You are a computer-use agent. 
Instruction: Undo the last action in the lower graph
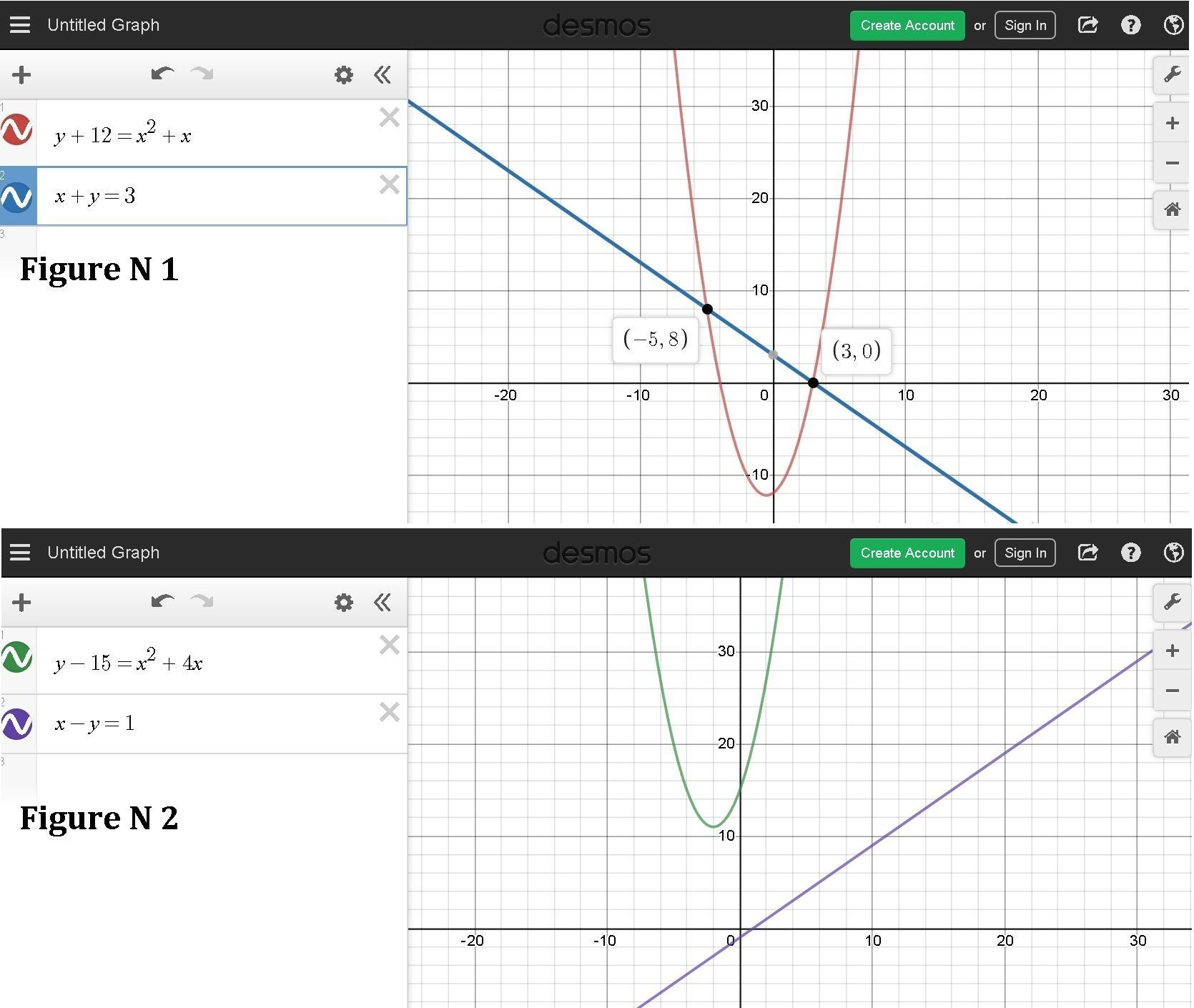tap(163, 601)
